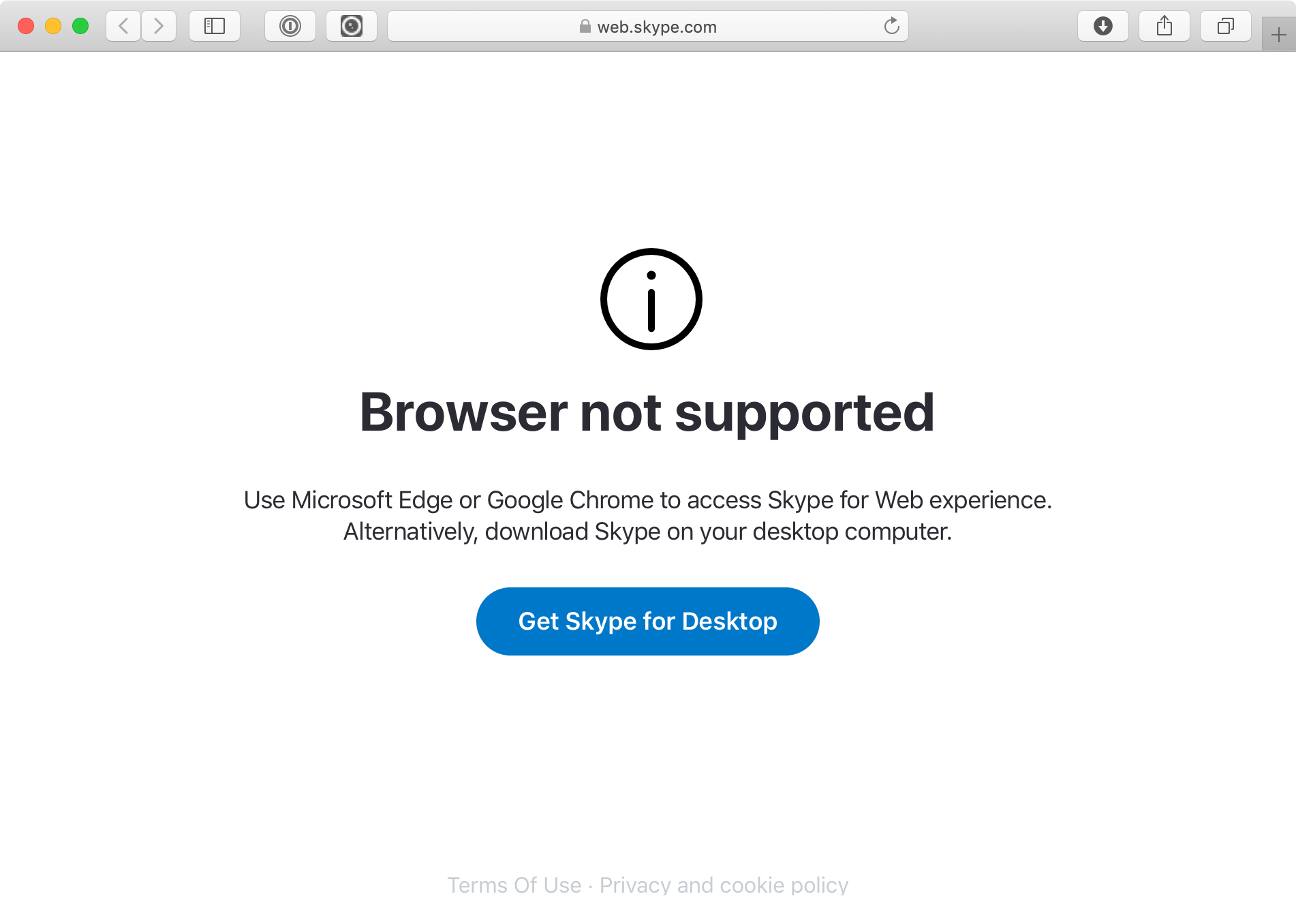Viewport: 1296px width, 924px height.
Task: Minimize the Safari window with yellow button
Action: tap(53, 27)
